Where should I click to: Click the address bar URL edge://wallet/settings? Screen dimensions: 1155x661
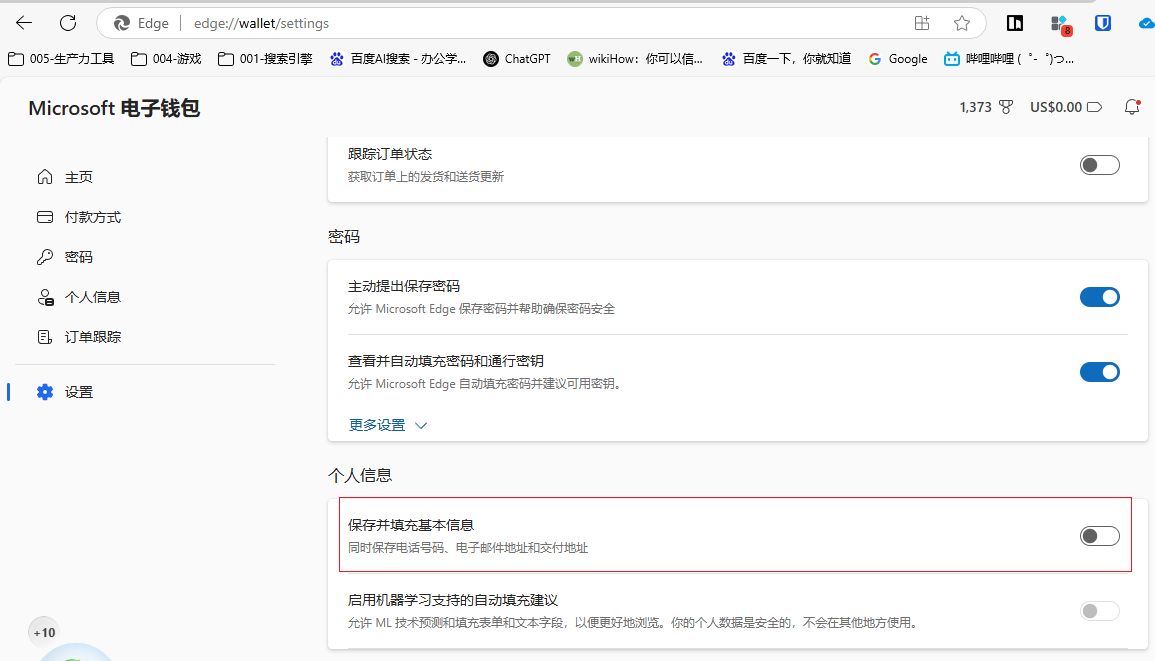point(261,24)
